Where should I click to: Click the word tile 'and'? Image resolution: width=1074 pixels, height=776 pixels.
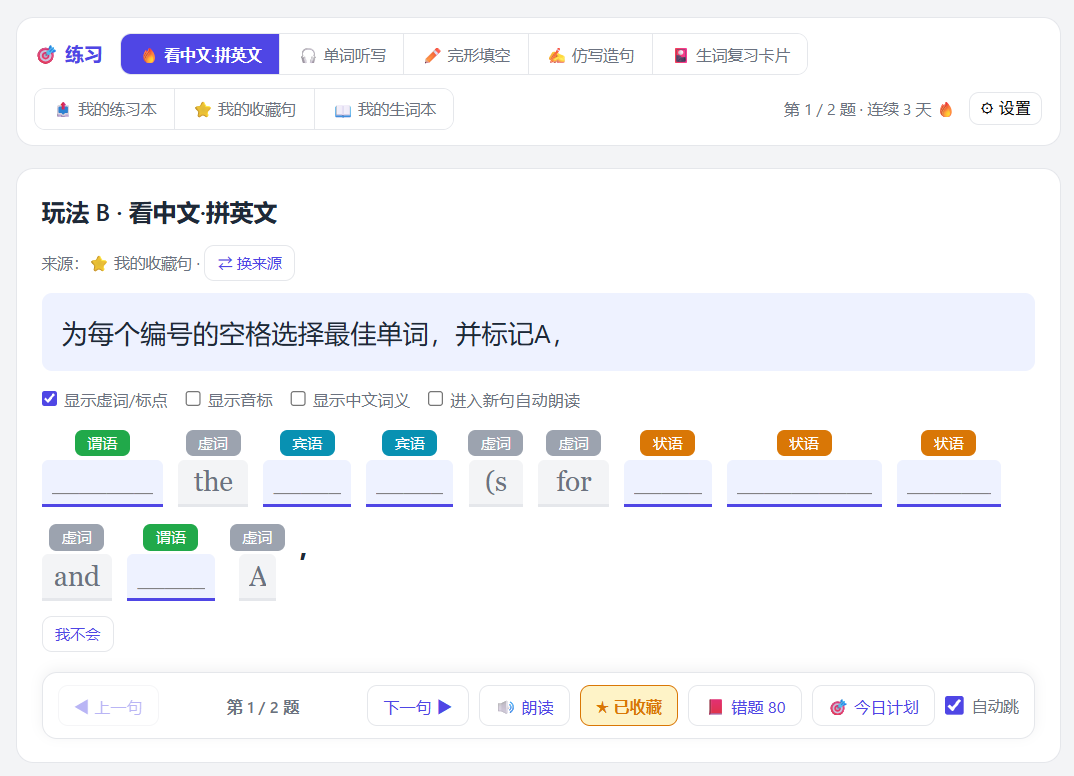pos(77,577)
